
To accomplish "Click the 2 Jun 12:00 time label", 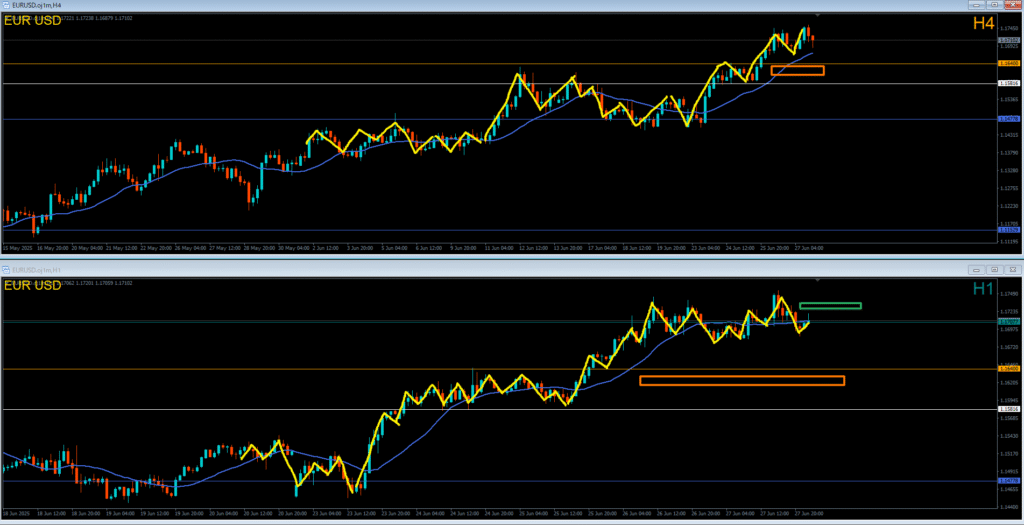I will coord(327,248).
